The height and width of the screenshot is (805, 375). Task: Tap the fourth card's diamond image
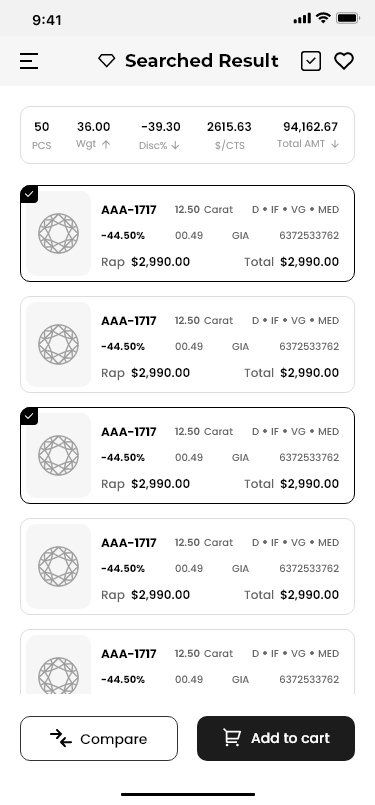coord(59,566)
